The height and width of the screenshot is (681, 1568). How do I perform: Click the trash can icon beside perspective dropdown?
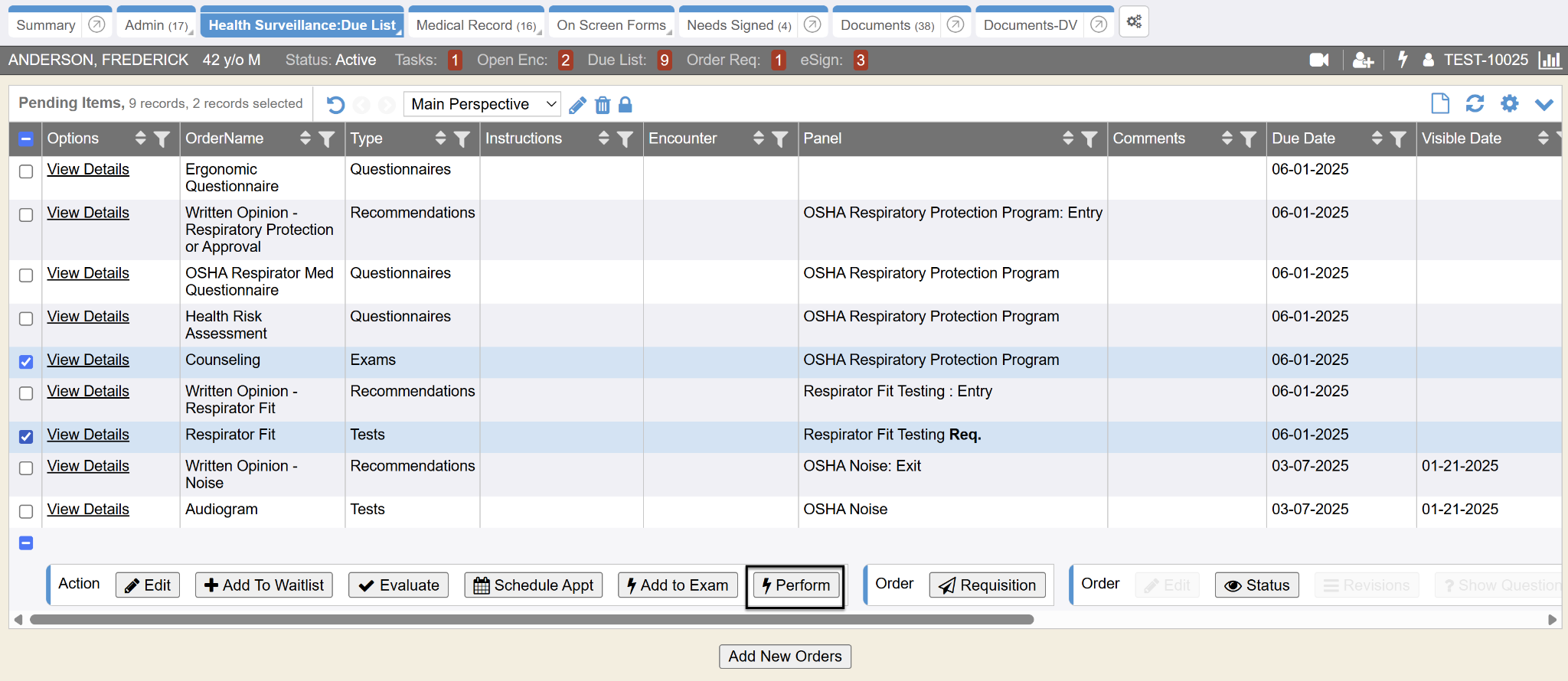(x=603, y=105)
